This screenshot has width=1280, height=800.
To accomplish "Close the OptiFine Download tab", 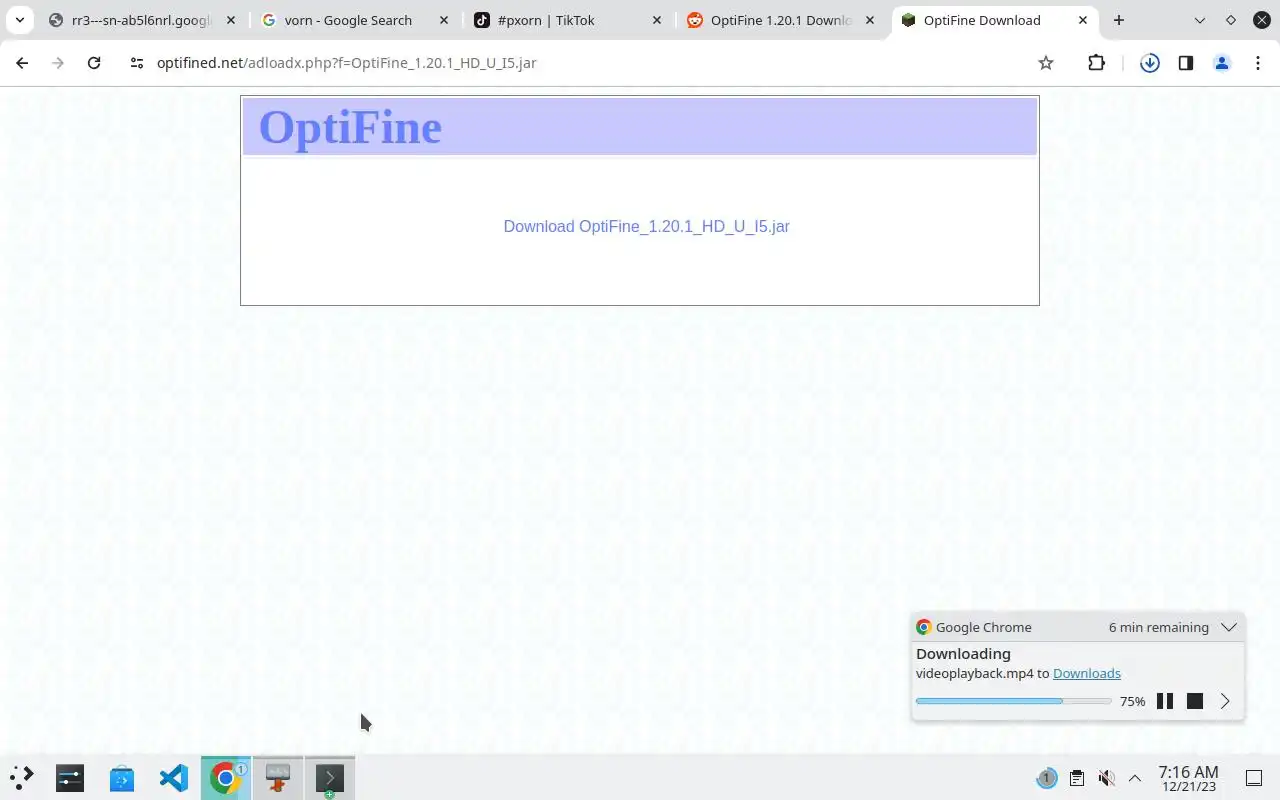I will [x=1082, y=20].
